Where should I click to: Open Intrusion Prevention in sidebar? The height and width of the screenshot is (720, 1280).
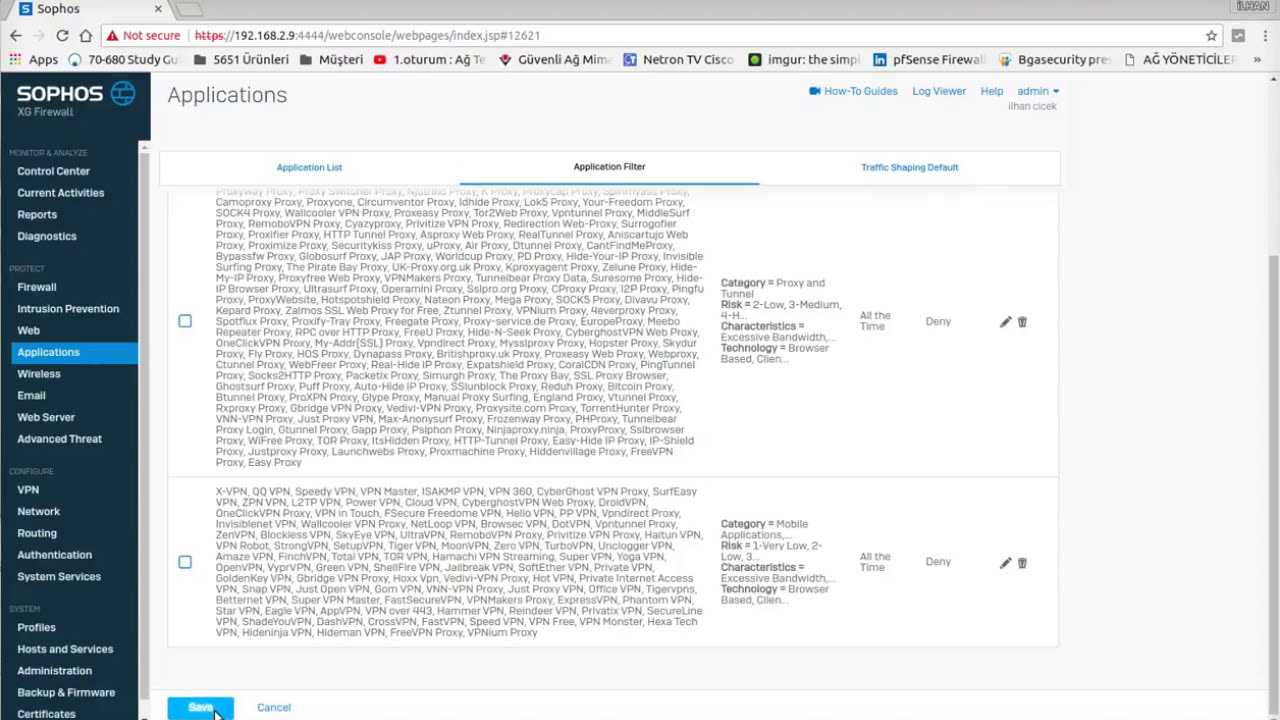pos(68,309)
